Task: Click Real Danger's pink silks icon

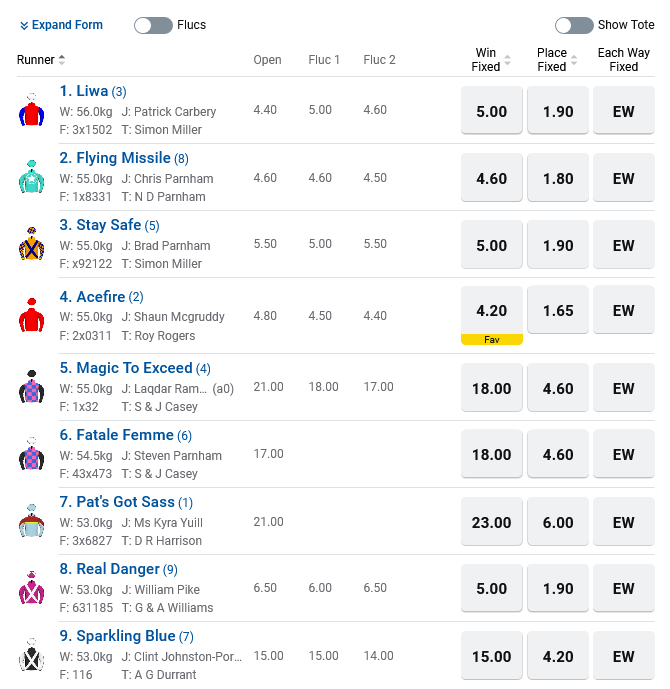Action: [x=32, y=588]
